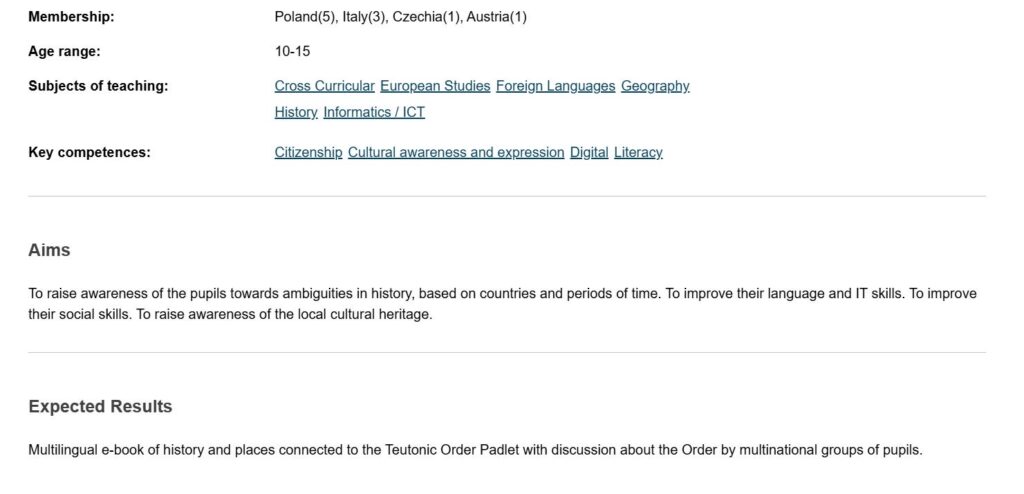Click the Membership field label
The image size is (1024, 494).
(x=71, y=17)
